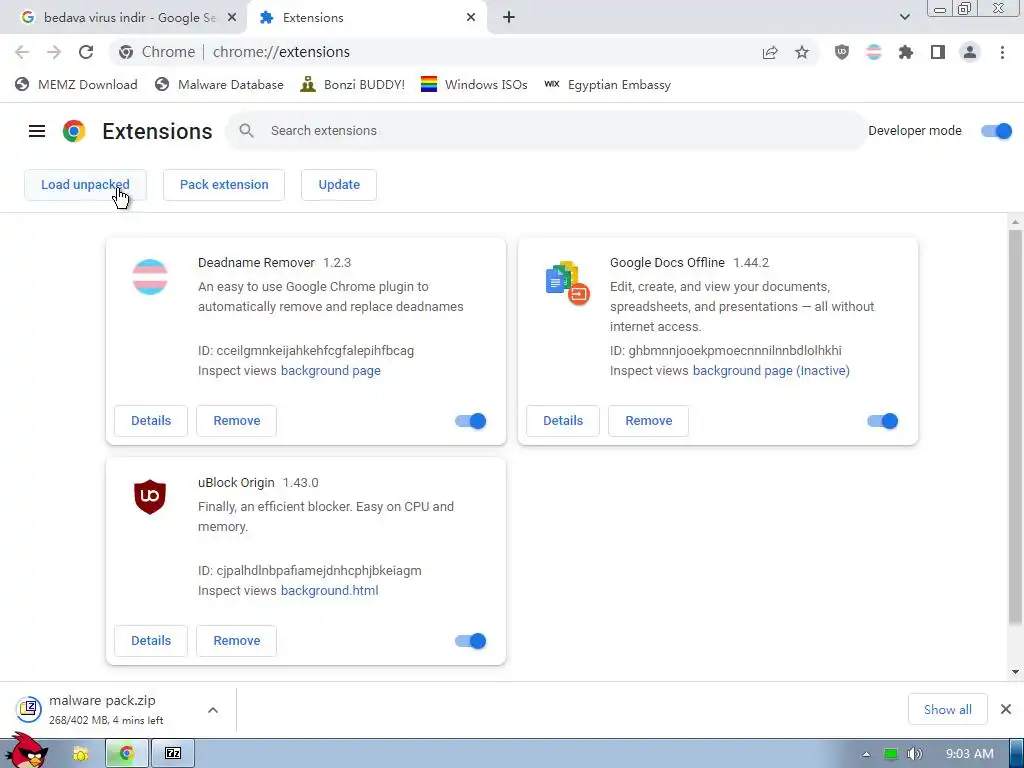Image resolution: width=1024 pixels, height=768 pixels.
Task: Open the Extensions main menu hamburger
Action: (37, 131)
